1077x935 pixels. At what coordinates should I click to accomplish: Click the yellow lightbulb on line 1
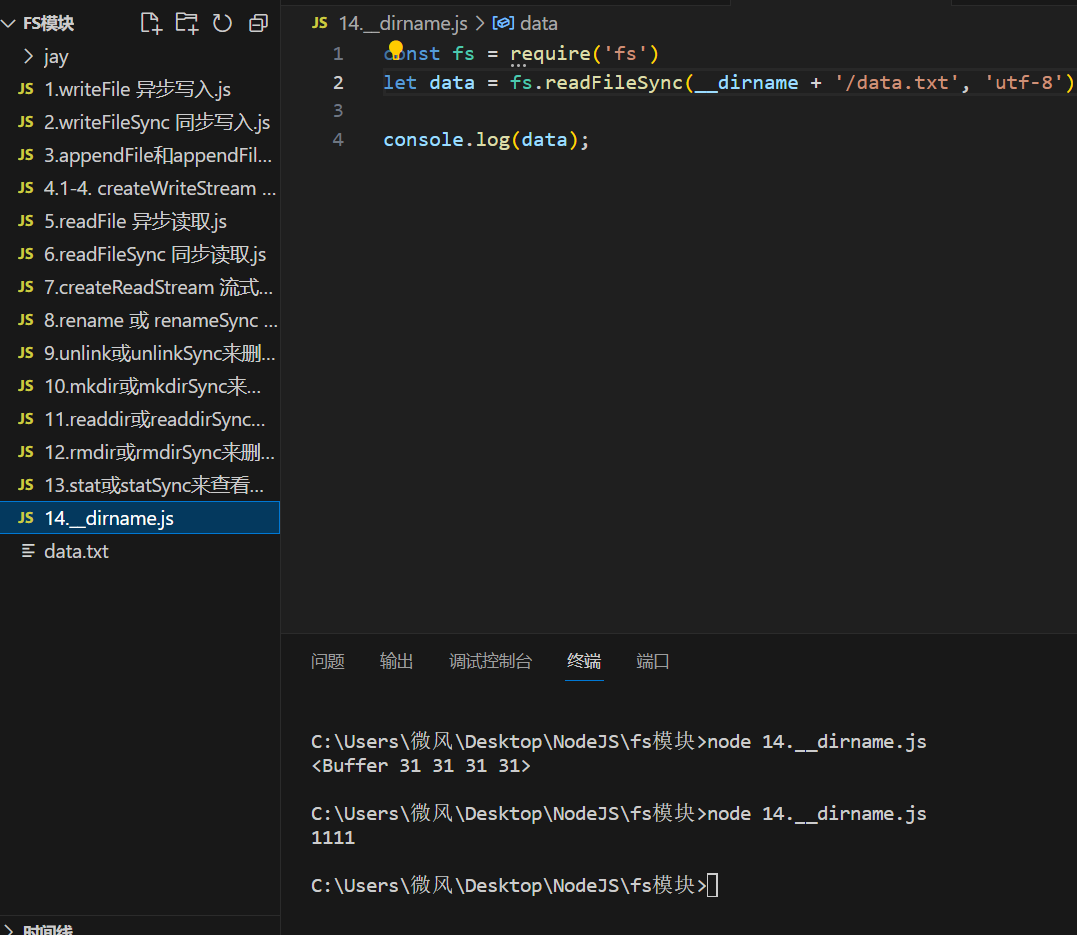395,49
